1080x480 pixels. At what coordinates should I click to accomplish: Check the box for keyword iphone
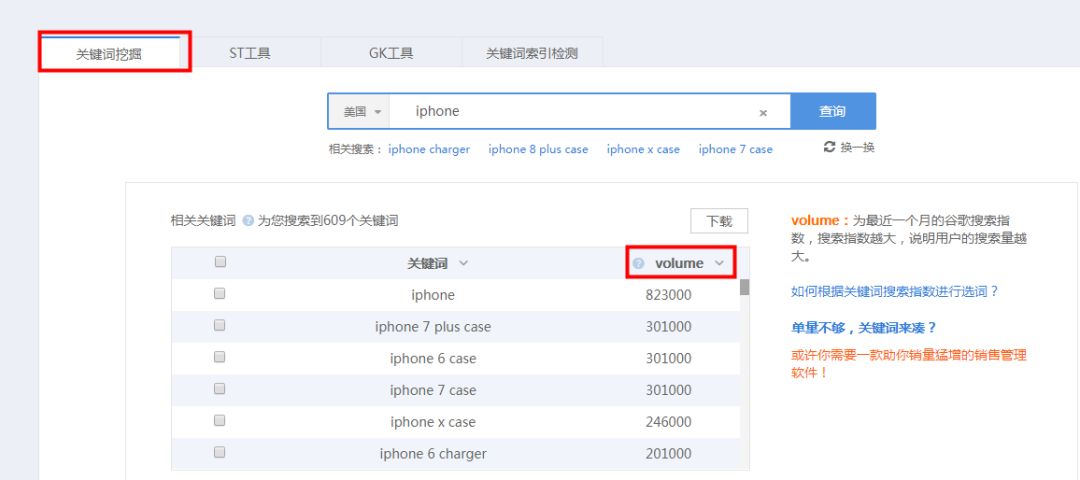pyautogui.click(x=220, y=293)
